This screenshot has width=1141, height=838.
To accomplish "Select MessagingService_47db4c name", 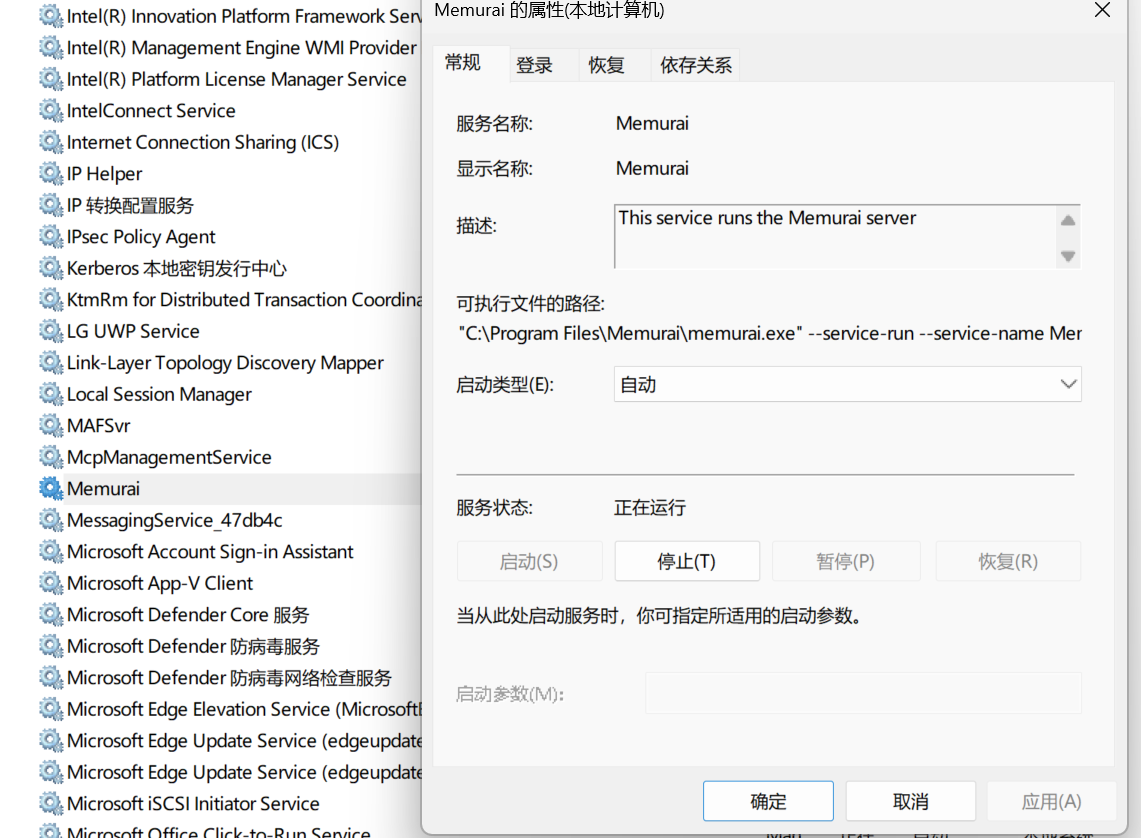I will (175, 520).
